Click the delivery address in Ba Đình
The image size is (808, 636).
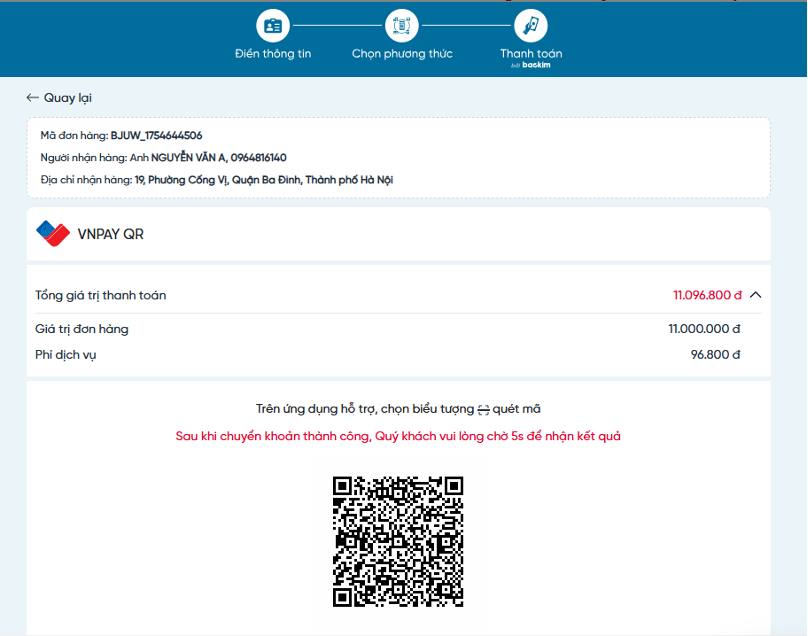264,180
